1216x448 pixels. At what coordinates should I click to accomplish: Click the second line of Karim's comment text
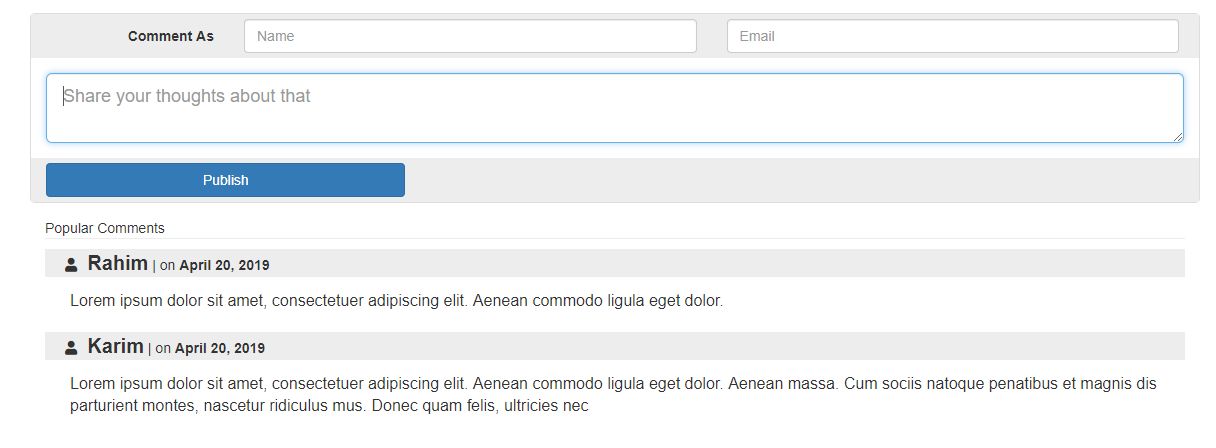(329, 406)
